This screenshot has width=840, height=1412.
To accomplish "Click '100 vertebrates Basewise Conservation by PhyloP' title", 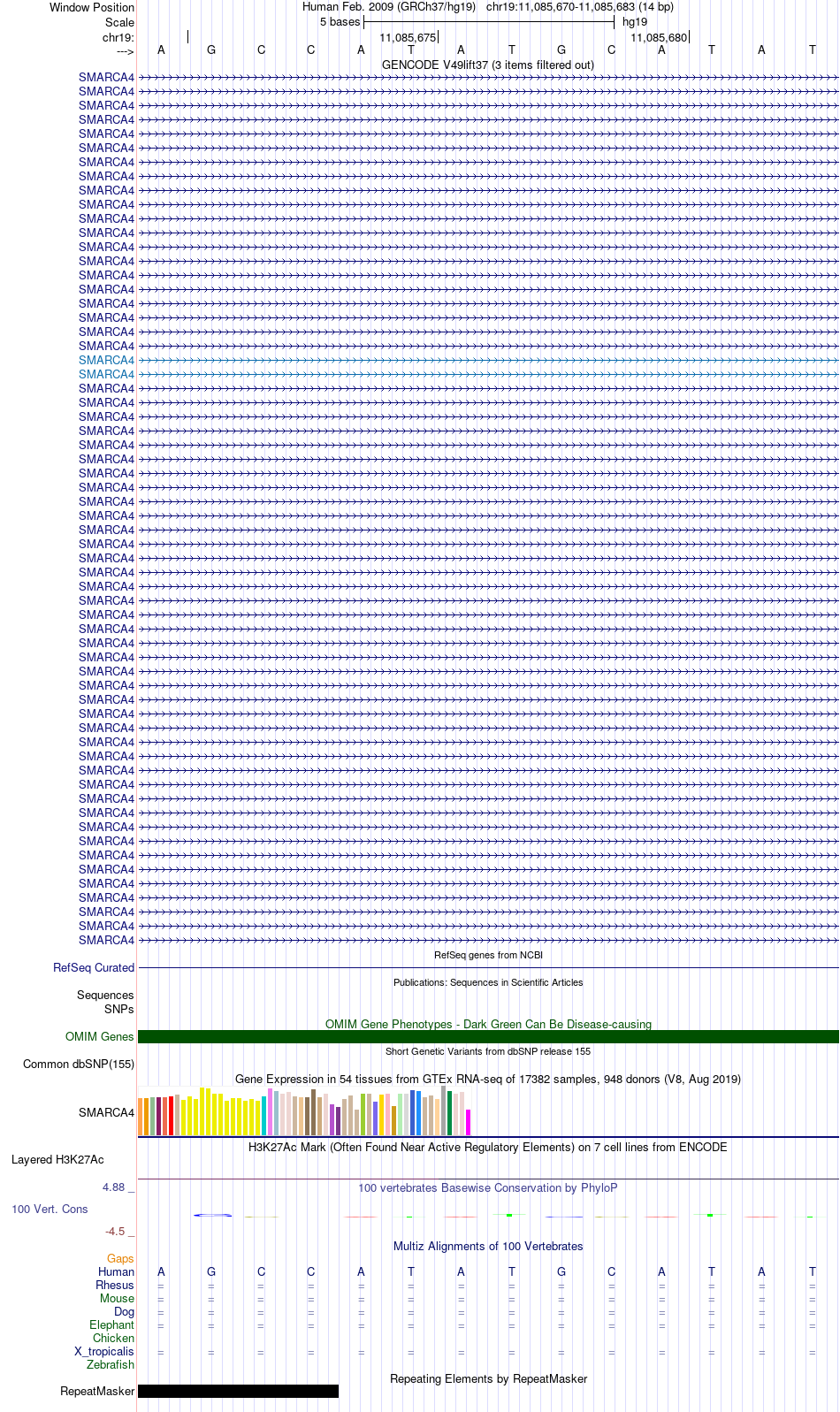I will (488, 1187).
